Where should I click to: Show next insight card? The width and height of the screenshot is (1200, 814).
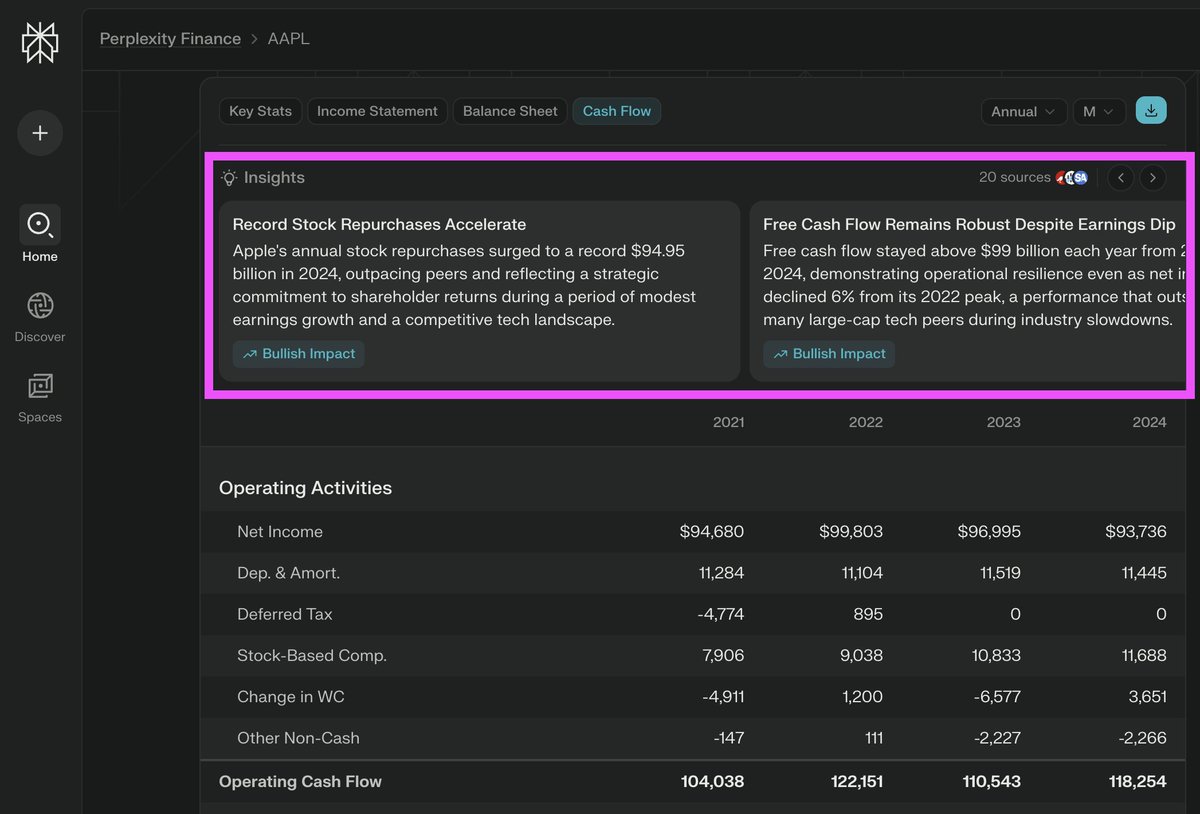tap(1153, 178)
